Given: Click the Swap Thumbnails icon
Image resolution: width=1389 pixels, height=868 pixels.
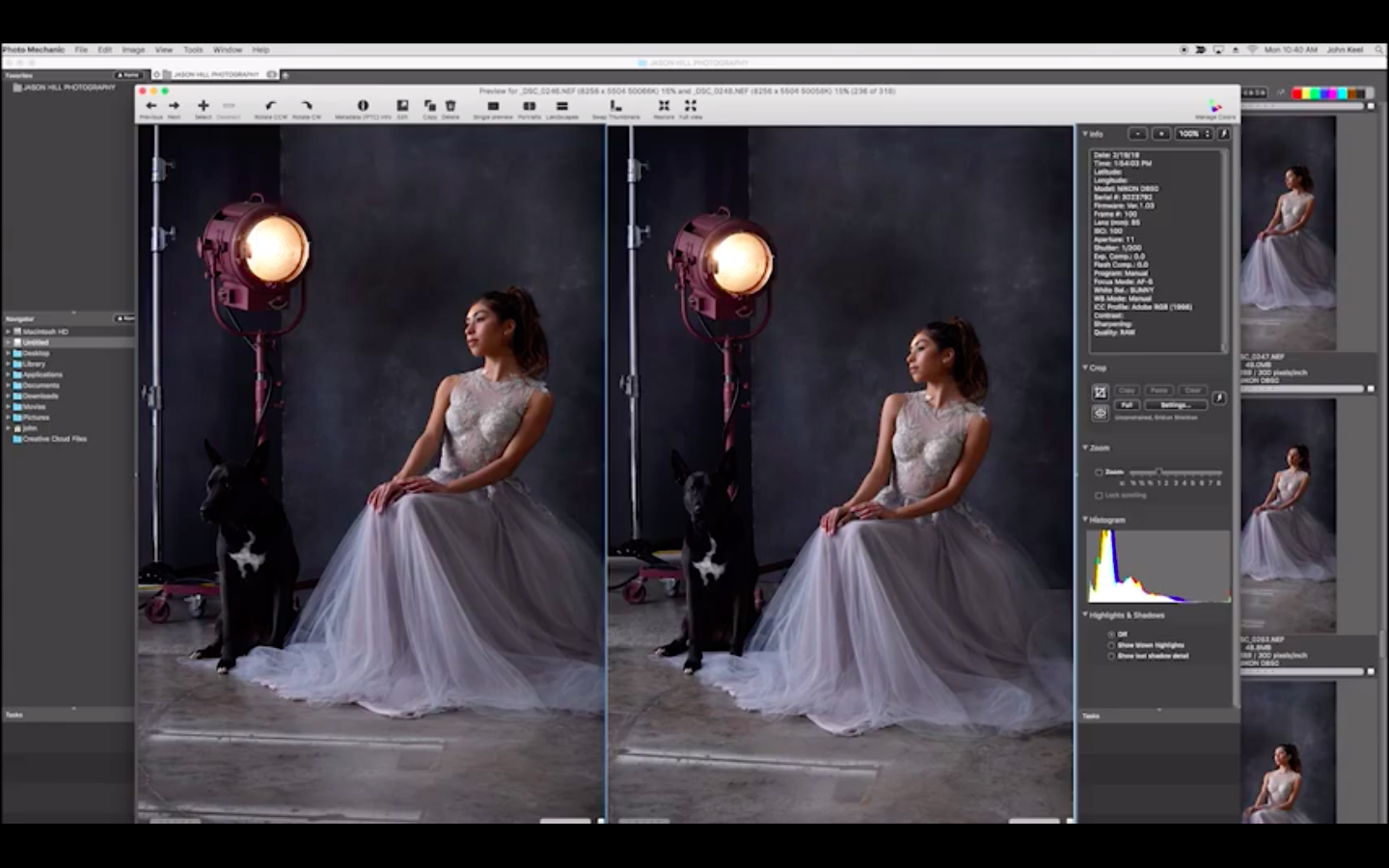Looking at the screenshot, I should 615,106.
